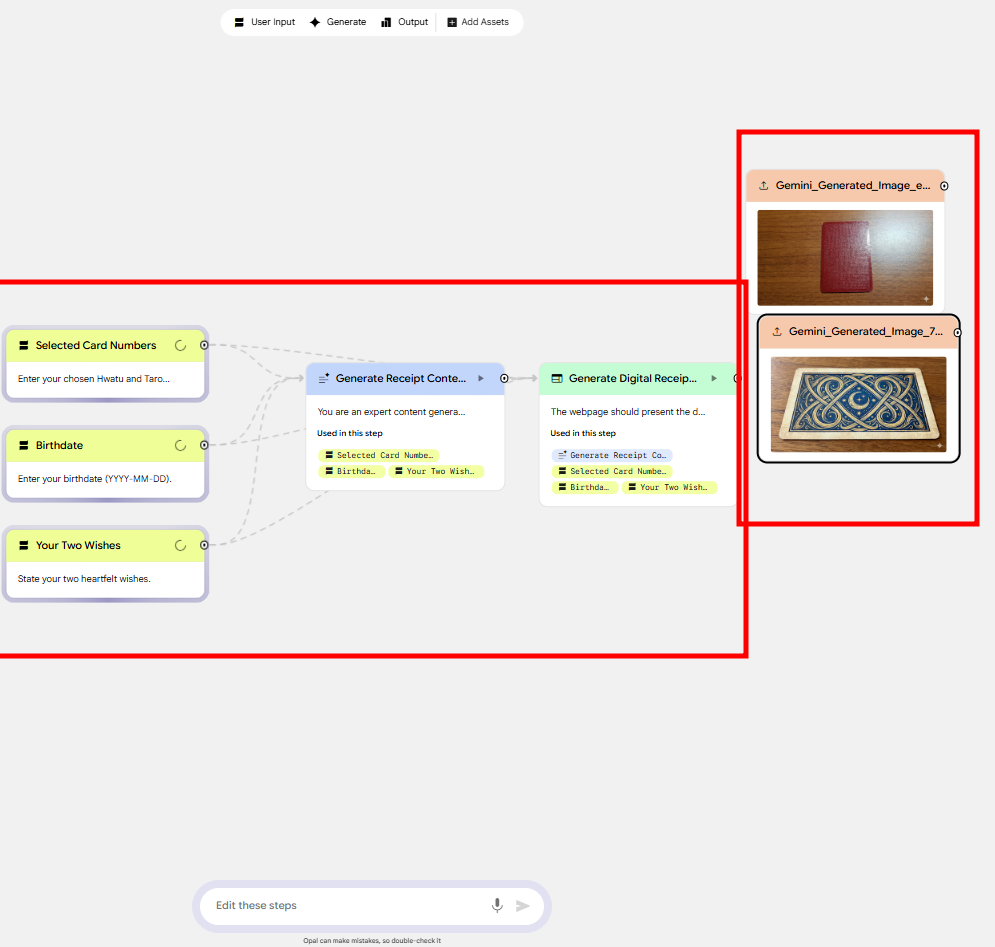The image size is (995, 947).
Task: Click Birthda chip in Generate Receipt Content
Action: [x=351, y=471]
